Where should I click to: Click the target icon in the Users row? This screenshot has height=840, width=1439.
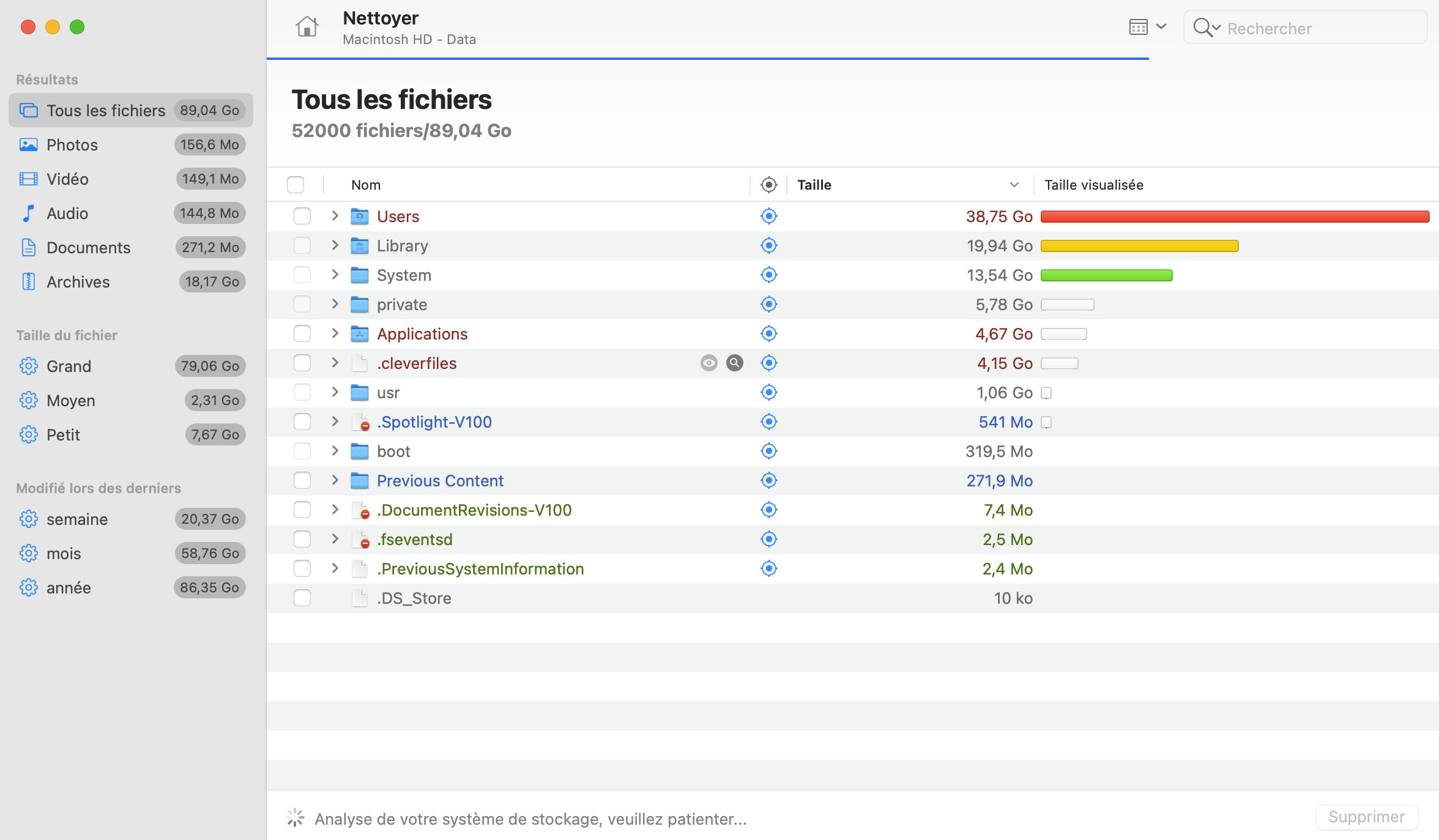click(768, 216)
